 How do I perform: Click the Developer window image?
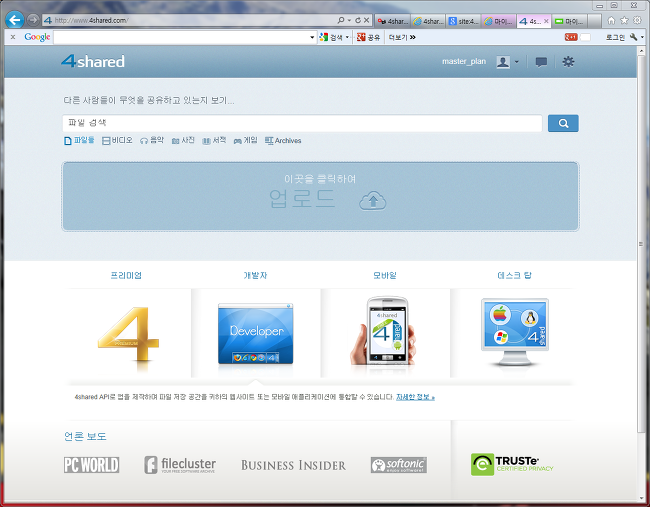pos(256,334)
